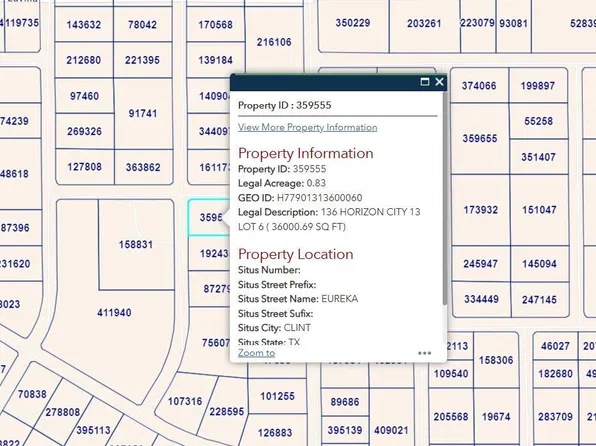Select parcel 170568 on the map
Viewport: 596px width, 446px height.
pyautogui.click(x=215, y=25)
